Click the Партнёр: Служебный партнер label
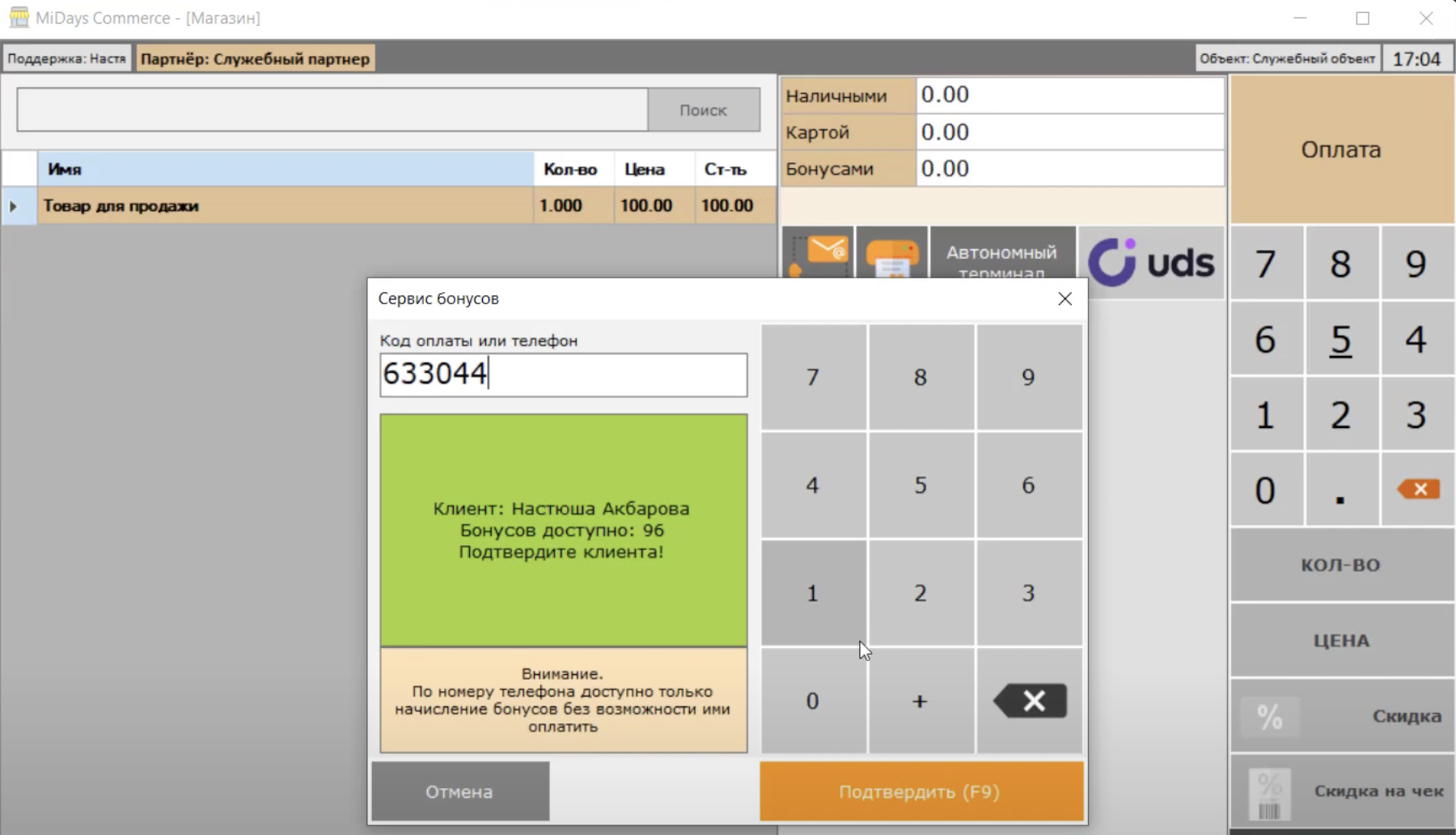The height and width of the screenshot is (835, 1456). 256,58
